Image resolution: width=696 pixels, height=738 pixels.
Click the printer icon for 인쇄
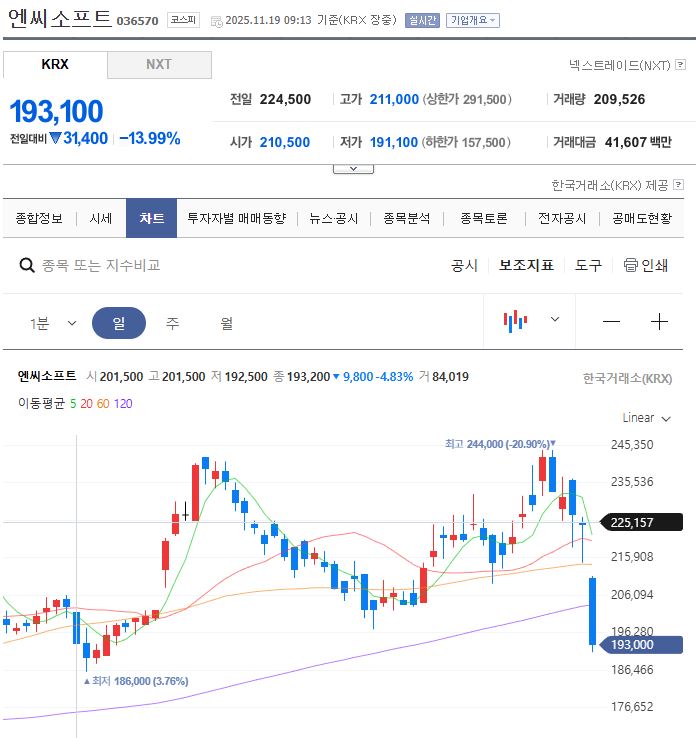tap(630, 265)
